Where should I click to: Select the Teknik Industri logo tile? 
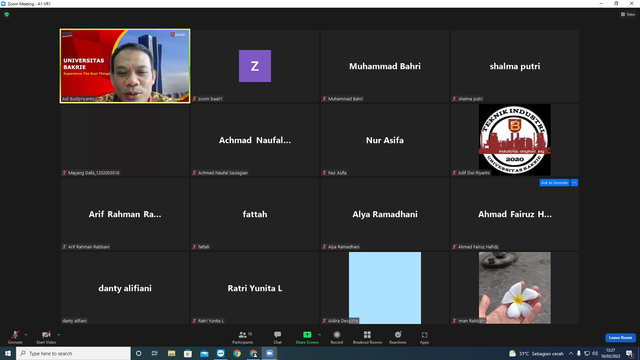[x=515, y=140]
